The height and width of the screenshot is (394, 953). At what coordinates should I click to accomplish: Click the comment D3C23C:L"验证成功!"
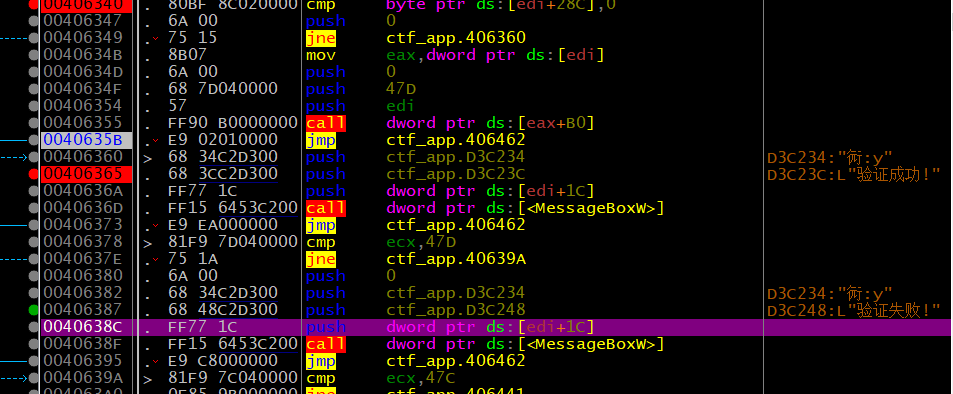[x=854, y=174]
